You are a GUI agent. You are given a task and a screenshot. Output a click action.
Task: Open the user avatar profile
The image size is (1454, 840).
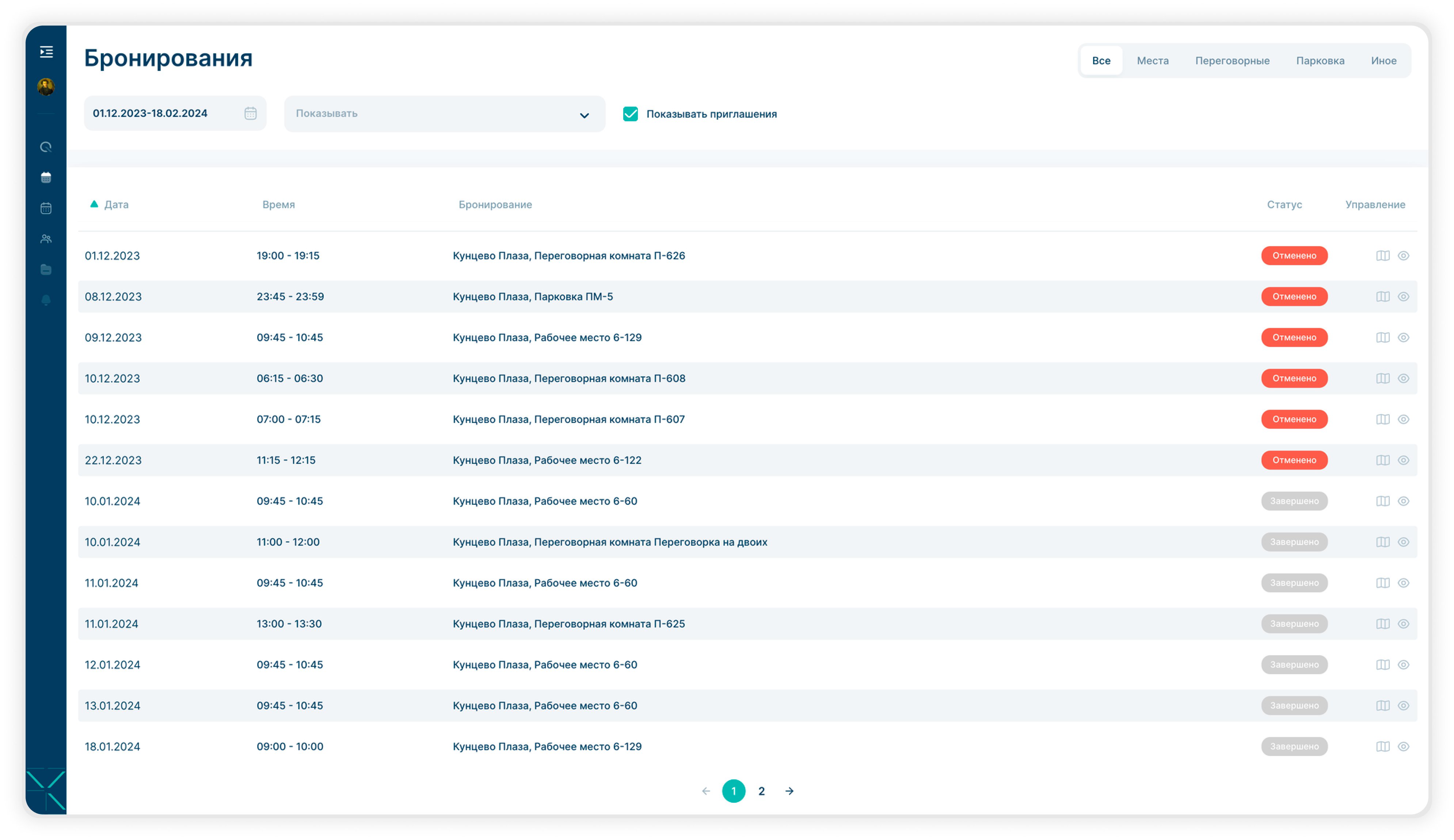[46, 87]
